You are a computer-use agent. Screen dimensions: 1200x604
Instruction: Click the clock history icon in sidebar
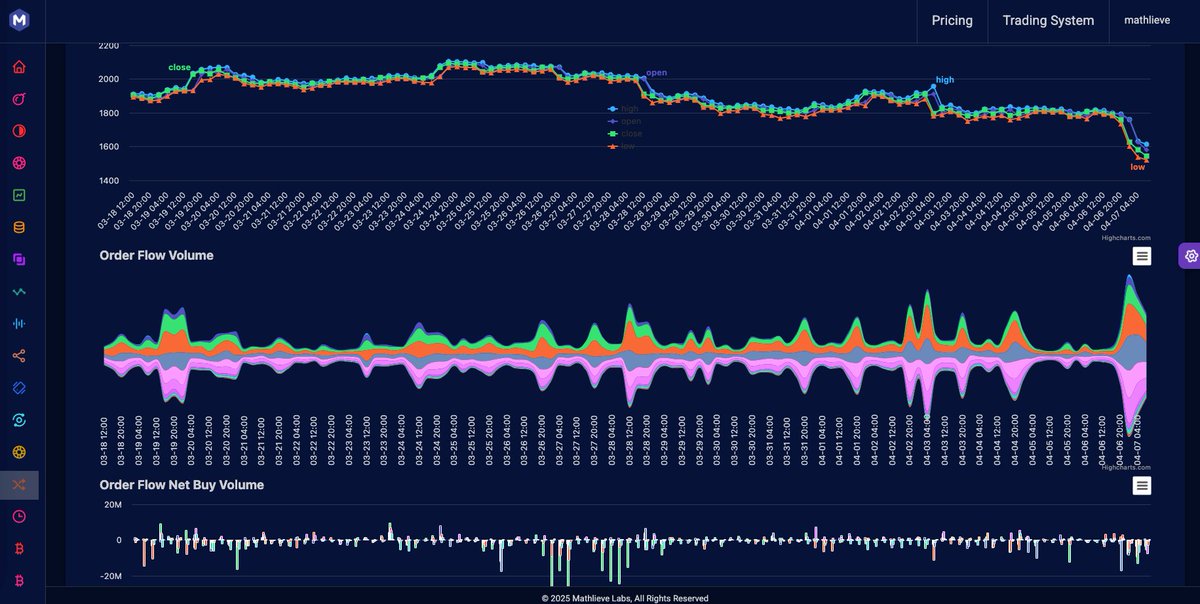click(x=19, y=516)
